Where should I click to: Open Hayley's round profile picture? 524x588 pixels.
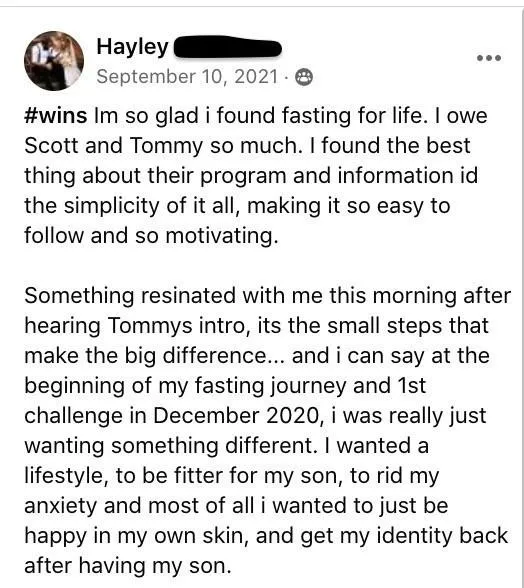click(x=54, y=61)
